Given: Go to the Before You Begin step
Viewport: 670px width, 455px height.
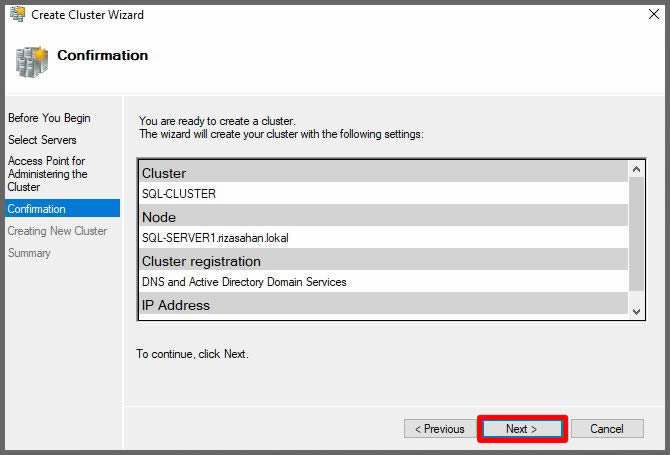Looking at the screenshot, I should [49, 118].
